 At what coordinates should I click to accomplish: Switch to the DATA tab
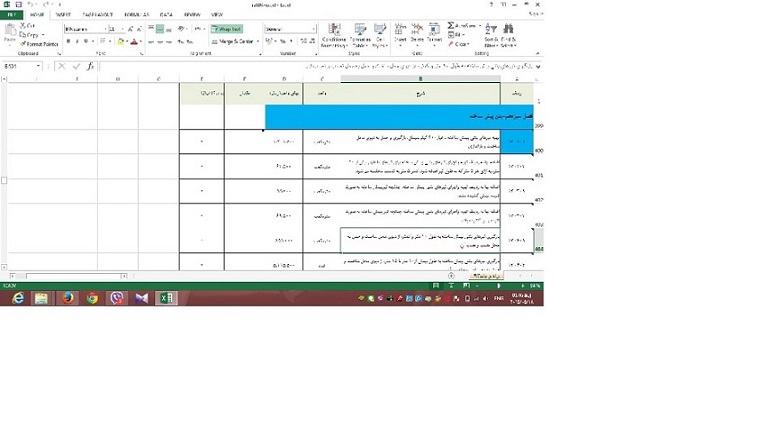166,15
